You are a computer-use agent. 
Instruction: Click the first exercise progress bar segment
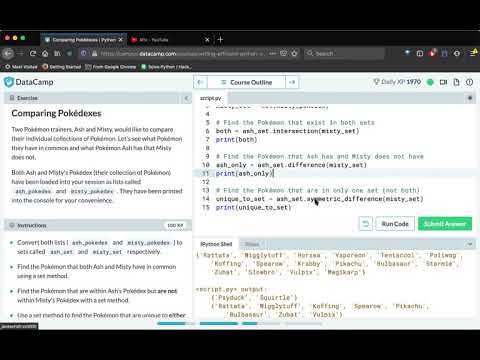click(176, 323)
